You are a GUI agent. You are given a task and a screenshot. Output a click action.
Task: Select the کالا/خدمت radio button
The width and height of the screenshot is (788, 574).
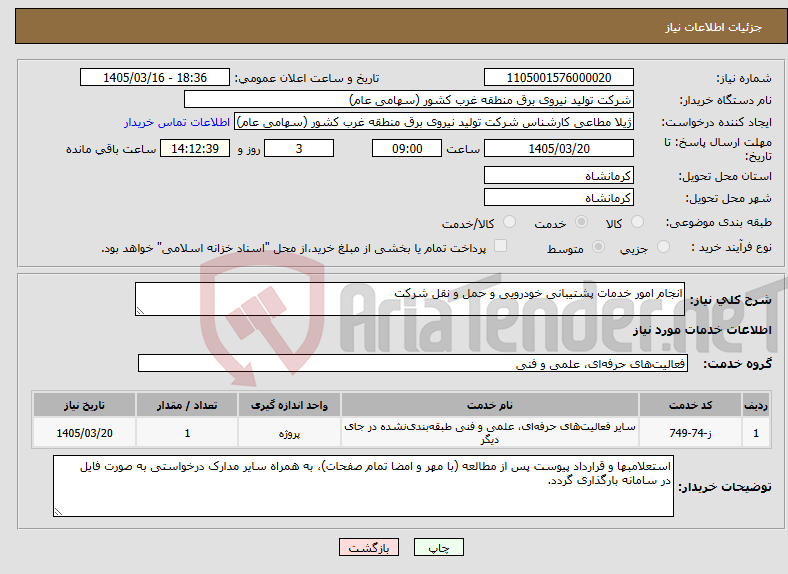[509, 222]
